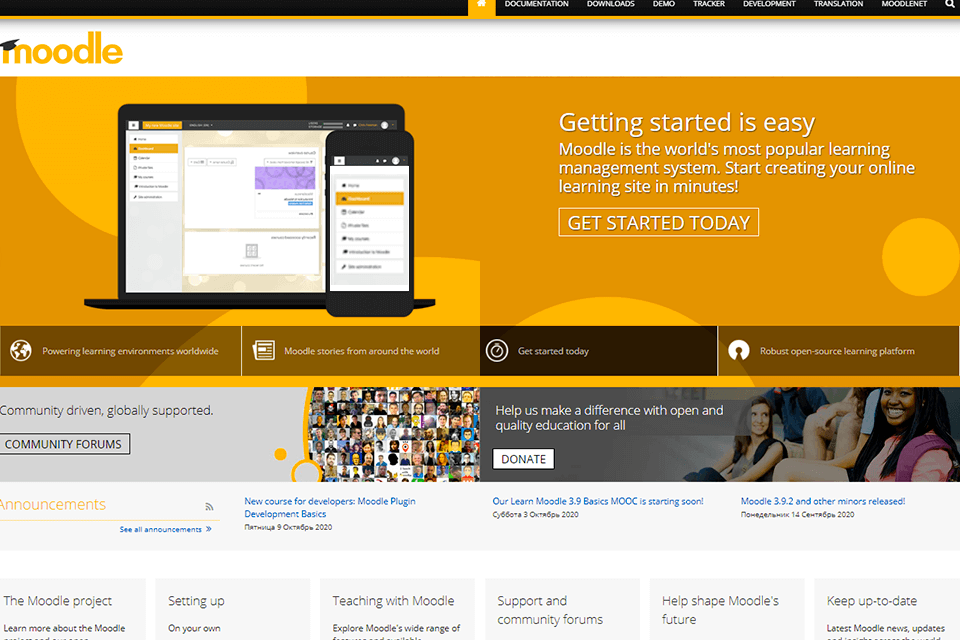Click the community photo mosaic image
This screenshot has width=960, height=640.
[x=395, y=434]
